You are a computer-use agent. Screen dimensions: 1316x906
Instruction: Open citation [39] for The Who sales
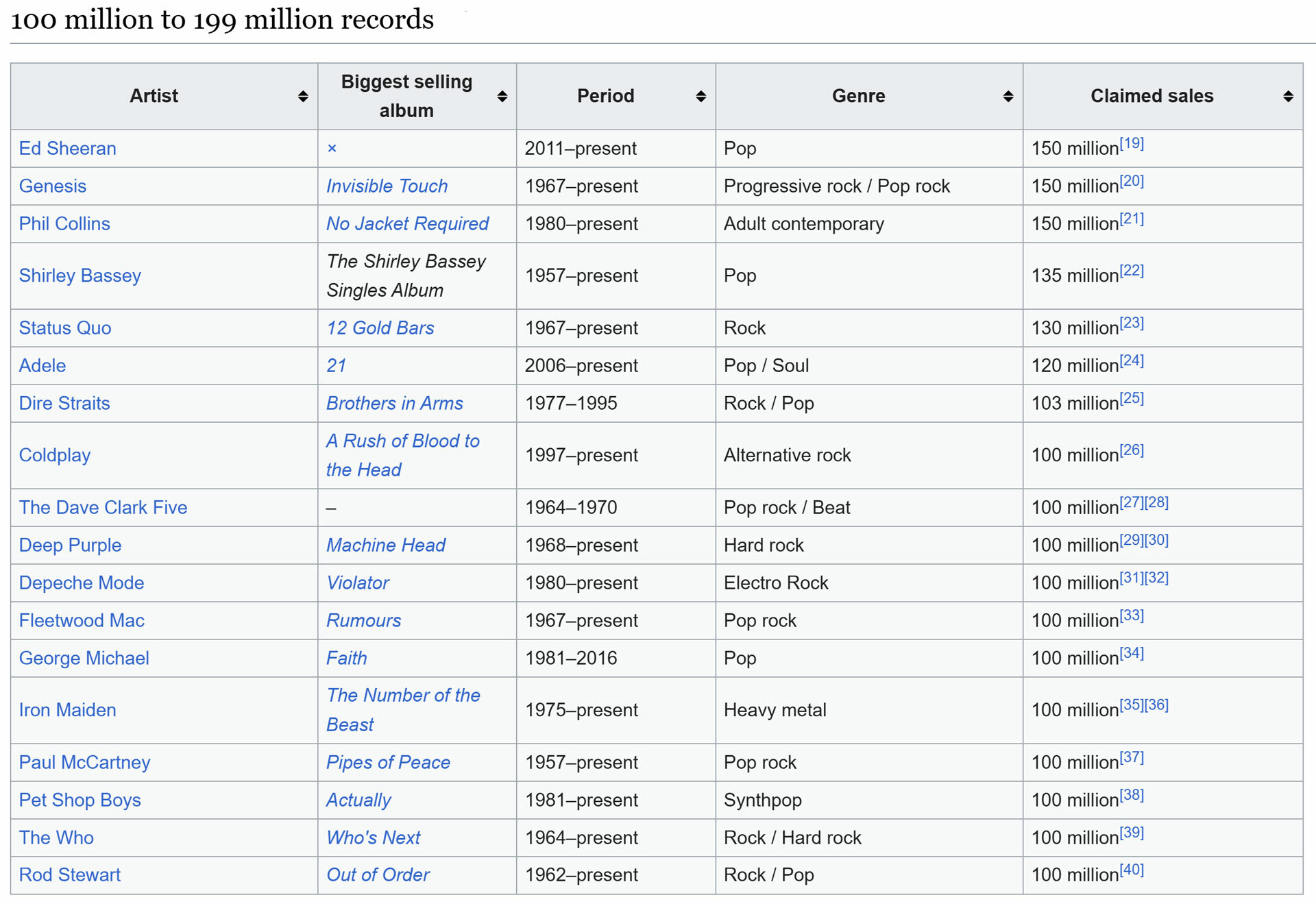click(x=1132, y=833)
